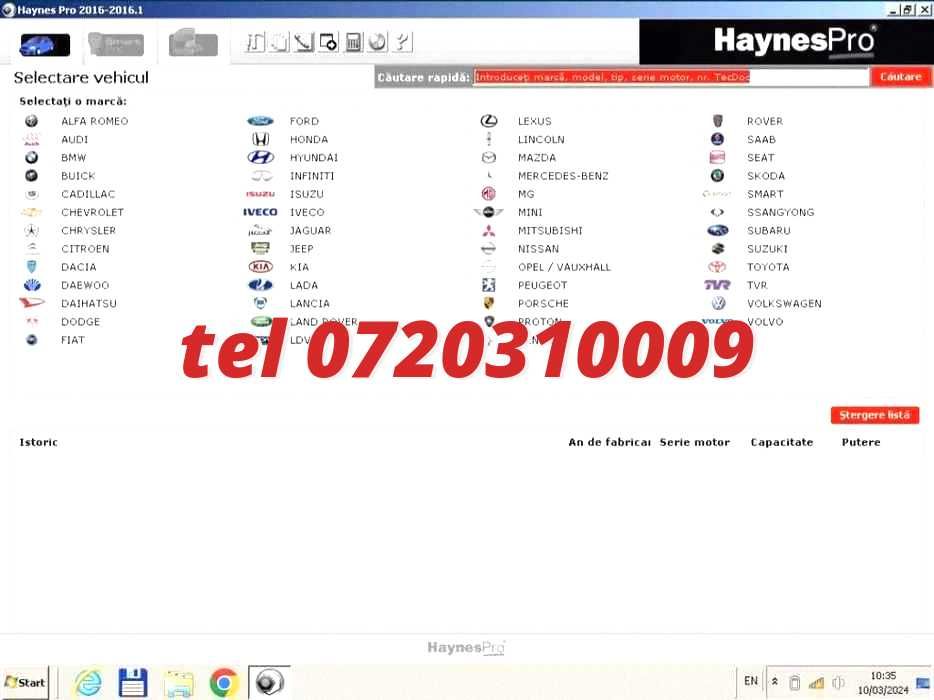
Task: Choose OPEL / VAUXHALL brand
Action: click(x=564, y=267)
